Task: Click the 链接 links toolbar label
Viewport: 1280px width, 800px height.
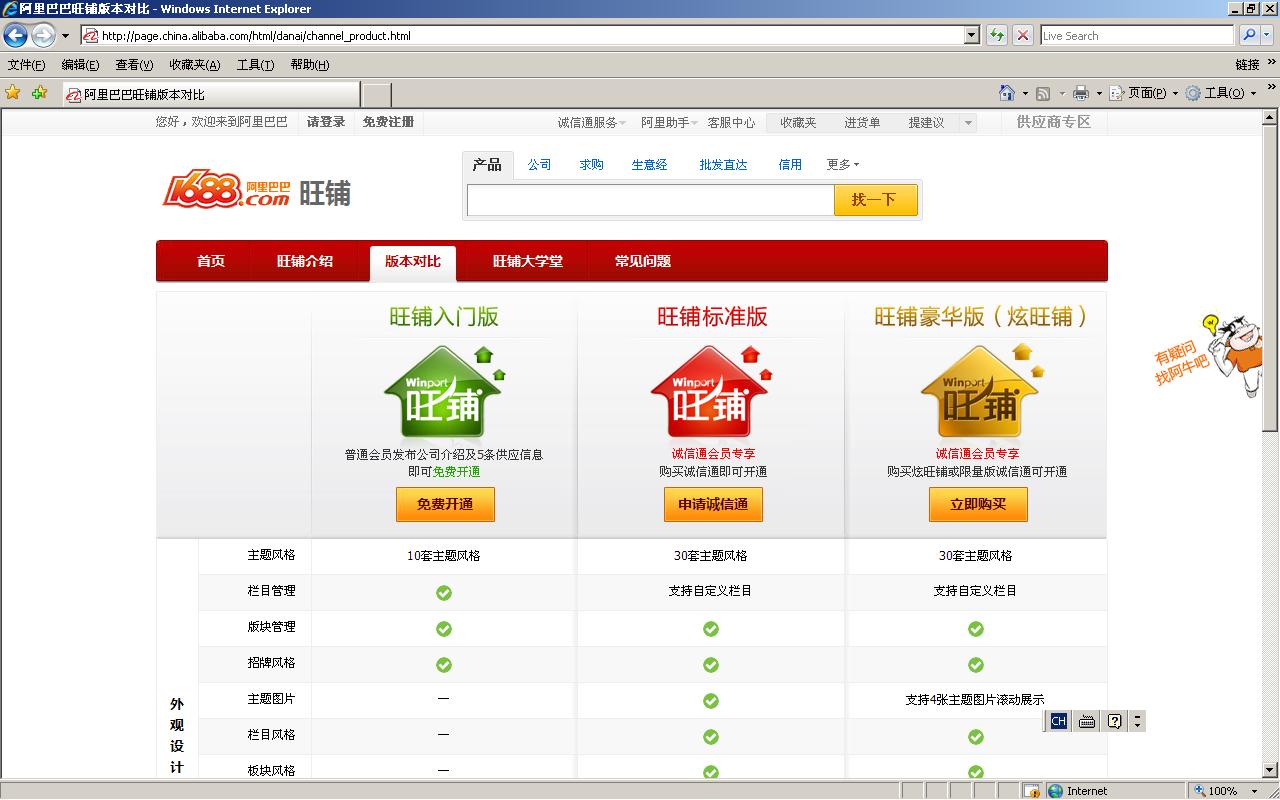Action: (x=1247, y=65)
